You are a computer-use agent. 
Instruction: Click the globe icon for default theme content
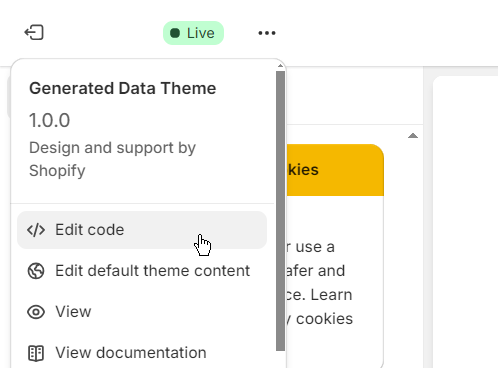36,271
